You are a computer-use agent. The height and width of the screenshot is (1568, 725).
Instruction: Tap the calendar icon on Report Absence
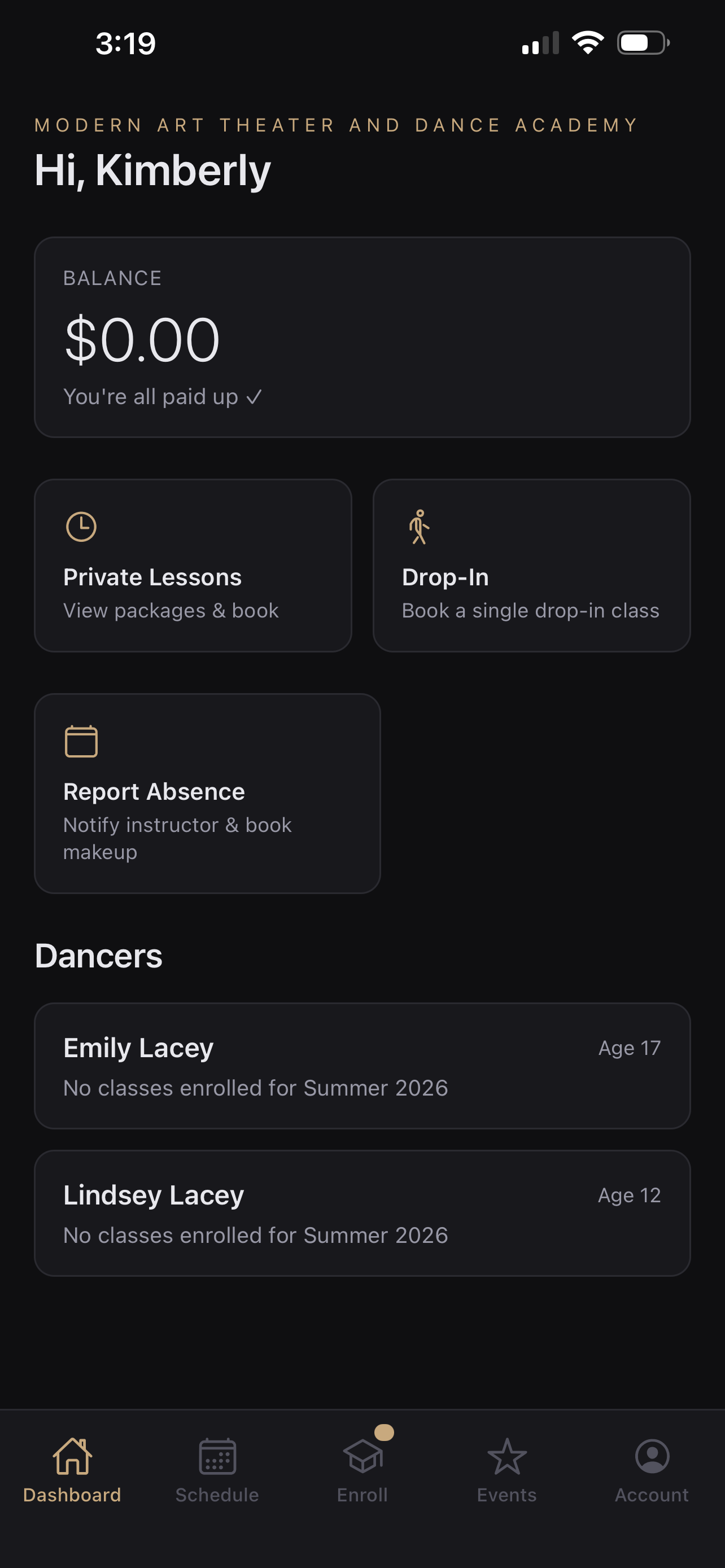coord(81,741)
